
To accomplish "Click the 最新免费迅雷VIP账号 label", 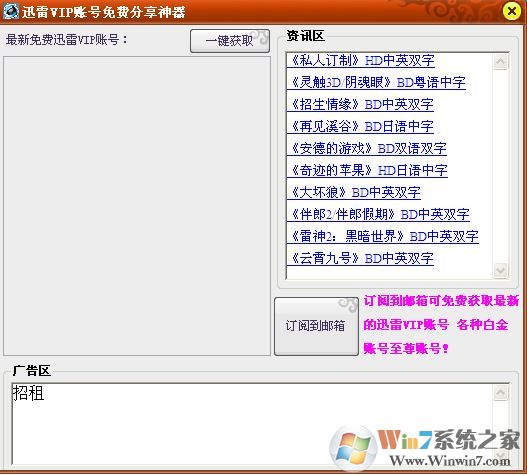I will [67, 40].
